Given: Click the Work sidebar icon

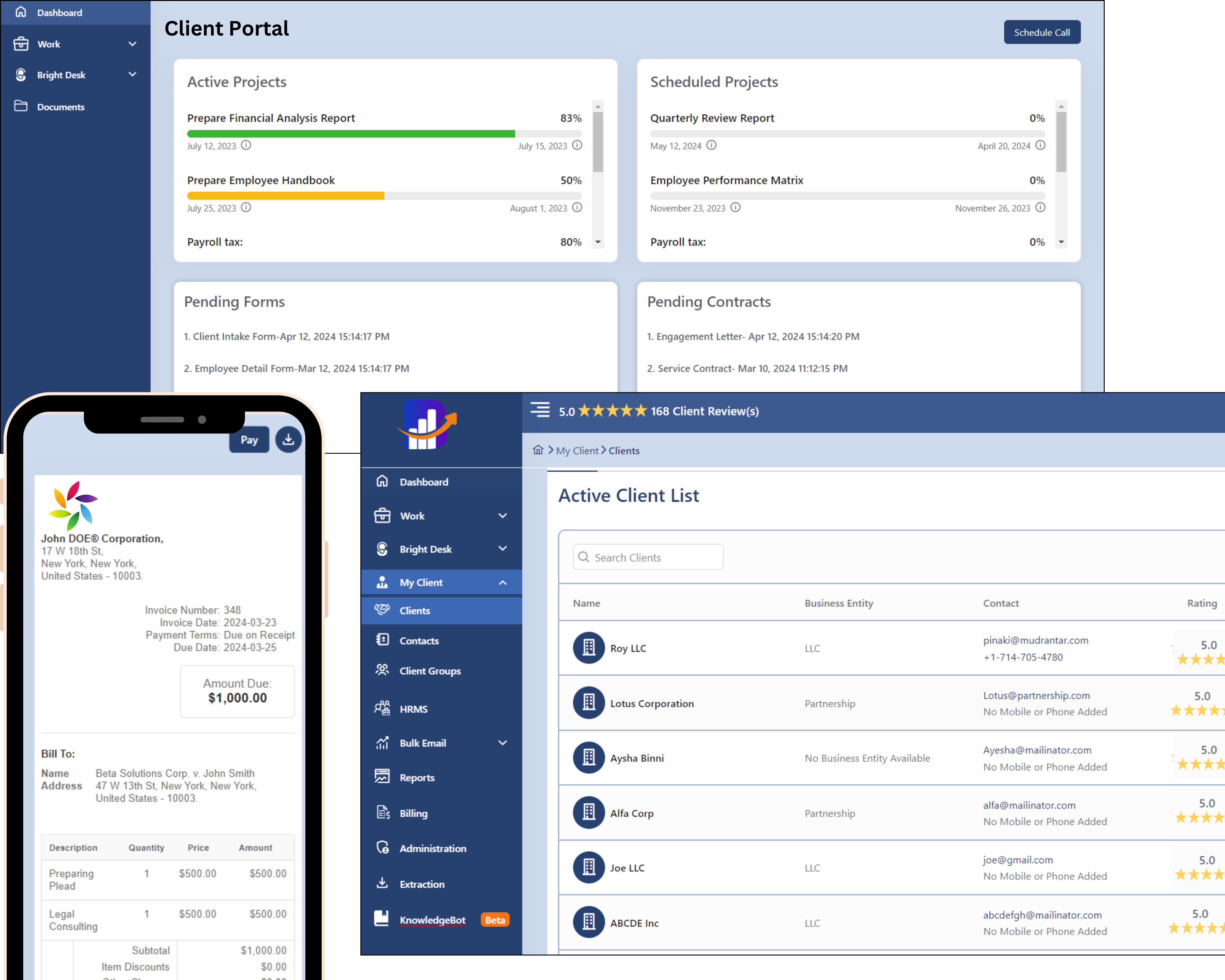Looking at the screenshot, I should pyautogui.click(x=22, y=44).
